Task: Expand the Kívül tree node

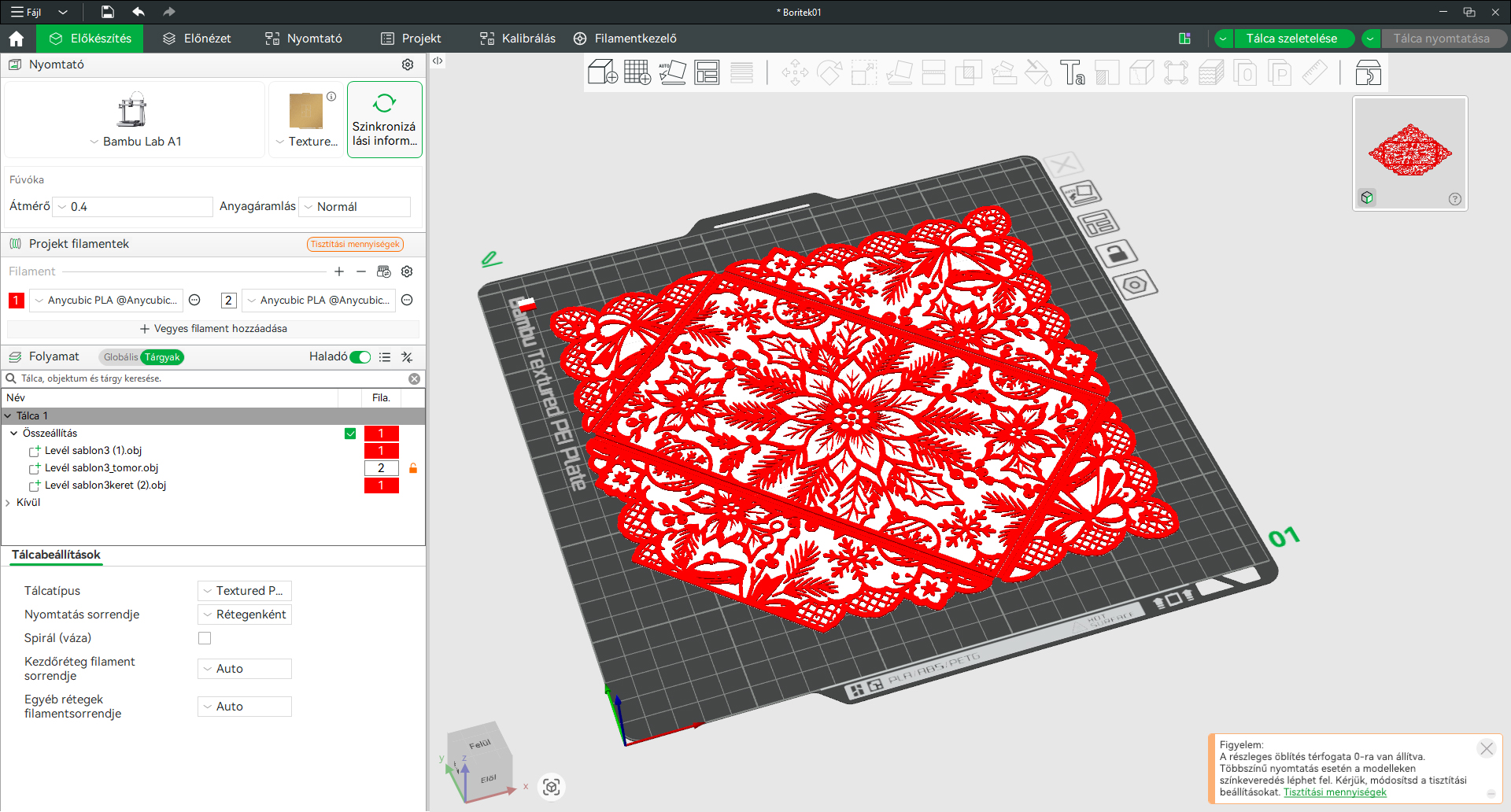Action: tap(8, 503)
